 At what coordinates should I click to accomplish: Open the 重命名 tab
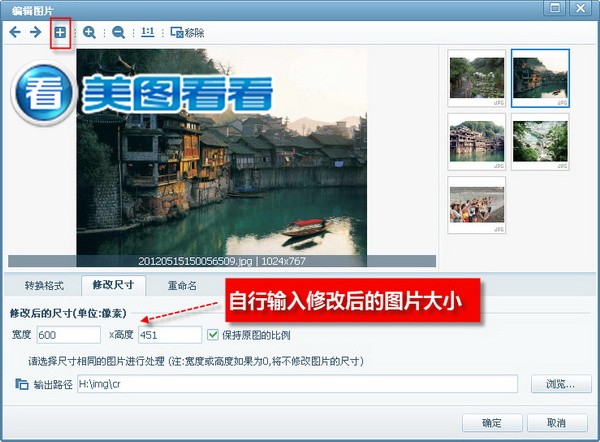pyautogui.click(x=182, y=285)
